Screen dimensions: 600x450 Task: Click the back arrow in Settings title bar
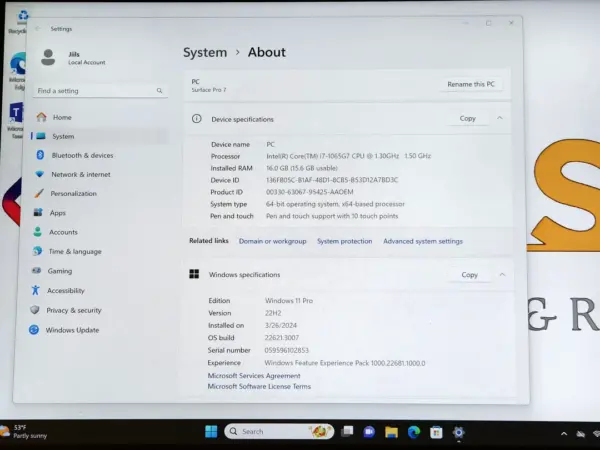click(x=38, y=29)
